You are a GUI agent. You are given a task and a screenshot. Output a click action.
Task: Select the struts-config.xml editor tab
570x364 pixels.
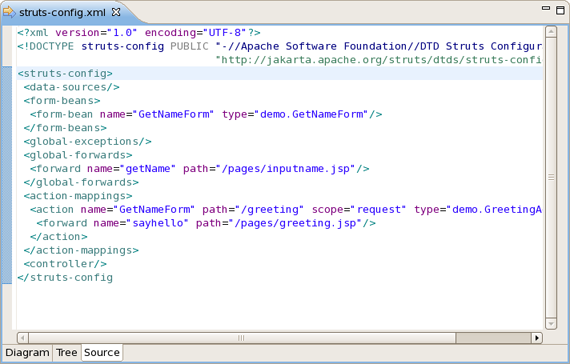62,12
